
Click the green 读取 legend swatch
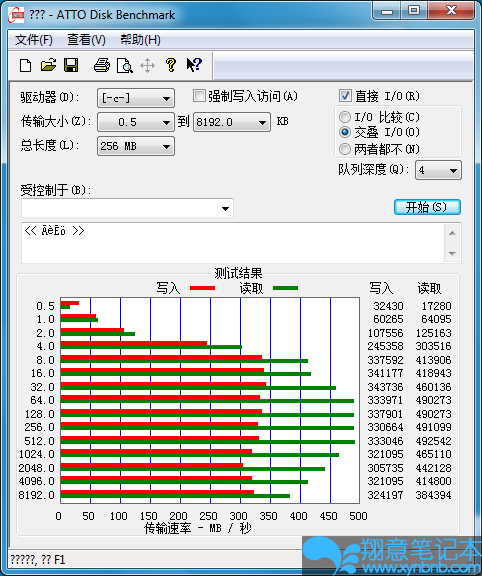[285, 288]
